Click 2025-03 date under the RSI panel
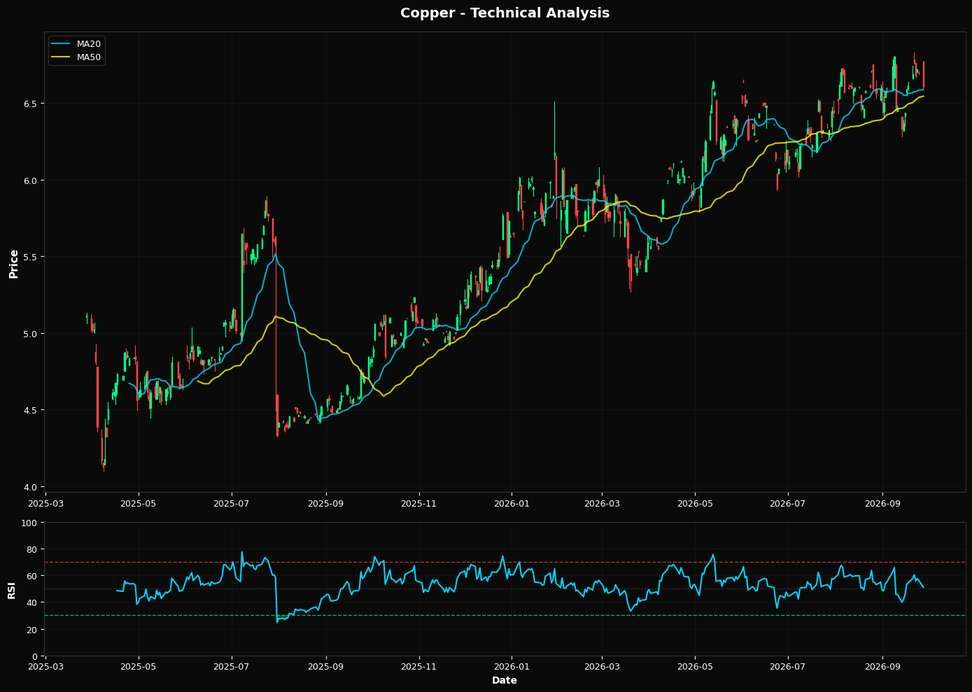 [46, 668]
